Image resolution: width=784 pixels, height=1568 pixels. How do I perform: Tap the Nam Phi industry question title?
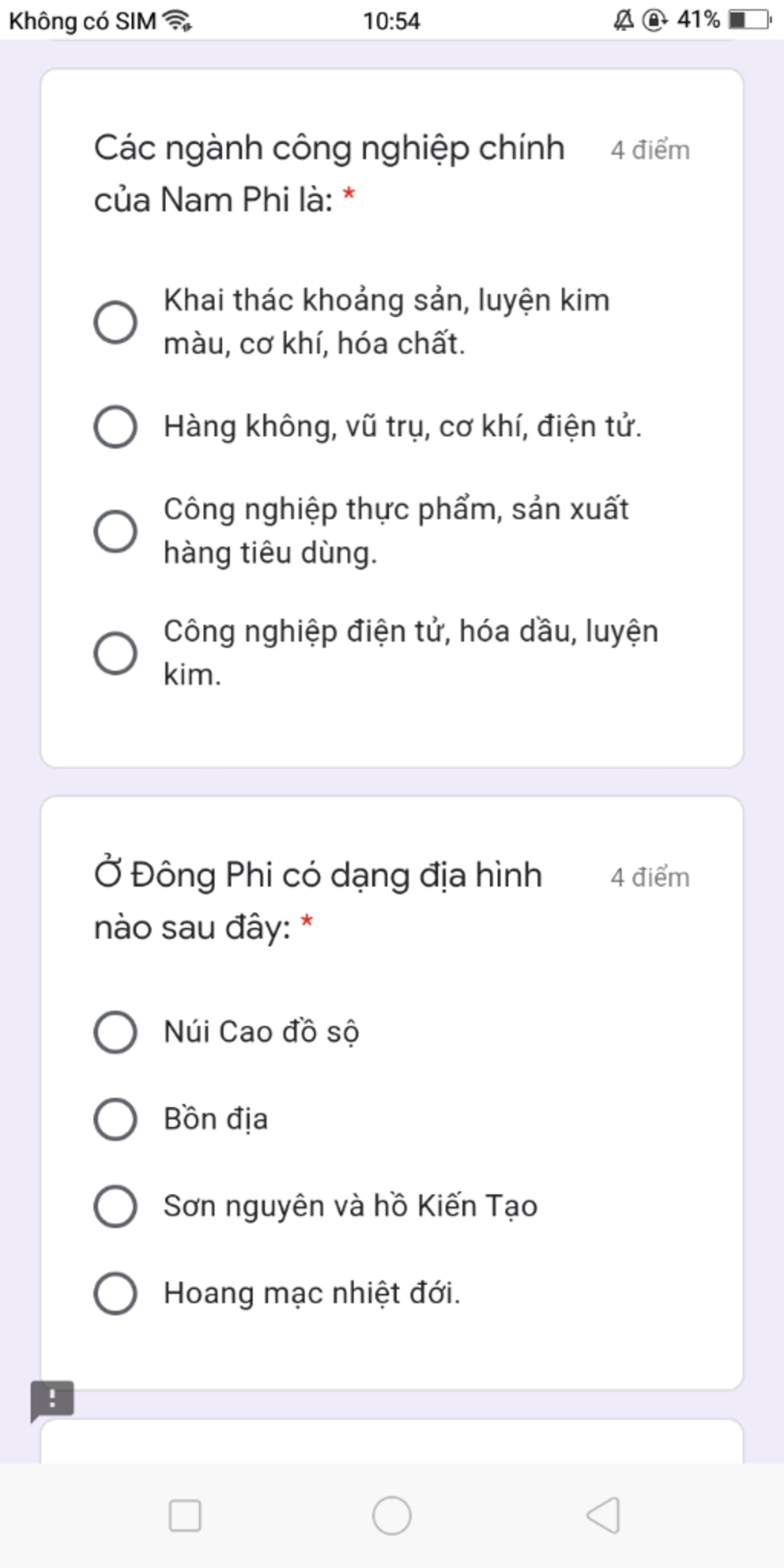(x=329, y=174)
